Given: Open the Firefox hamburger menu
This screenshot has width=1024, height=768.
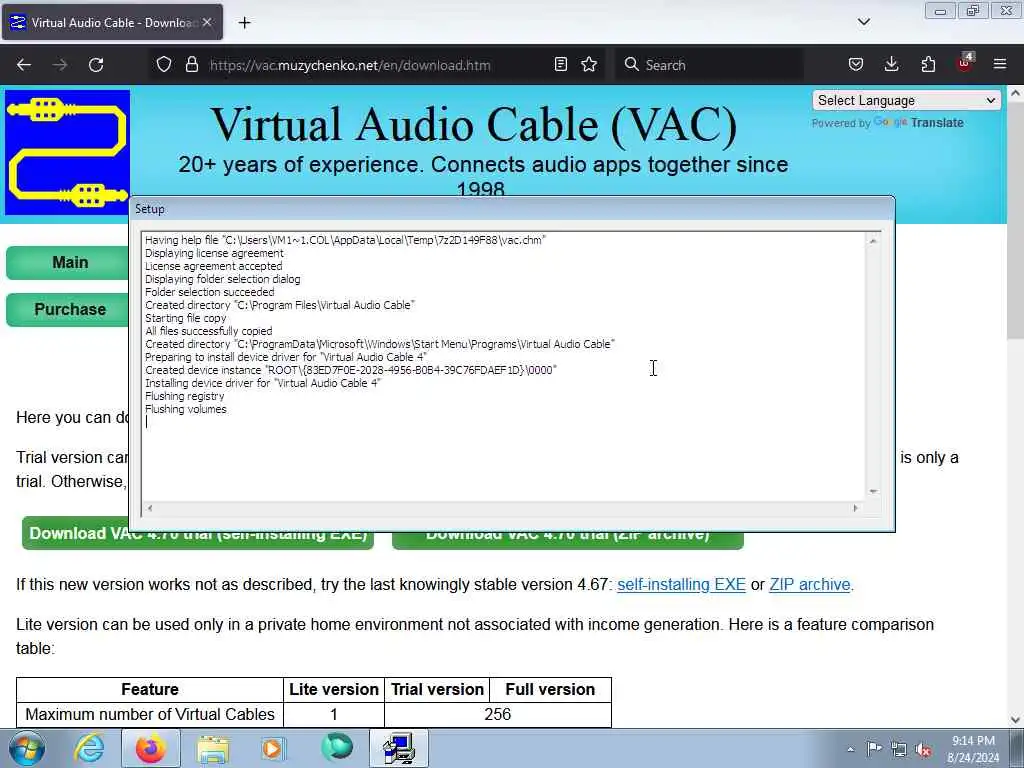Looking at the screenshot, I should pos(1000,64).
